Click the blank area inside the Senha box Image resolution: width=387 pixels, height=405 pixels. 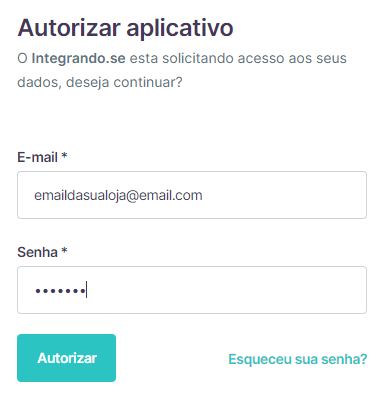227,290
